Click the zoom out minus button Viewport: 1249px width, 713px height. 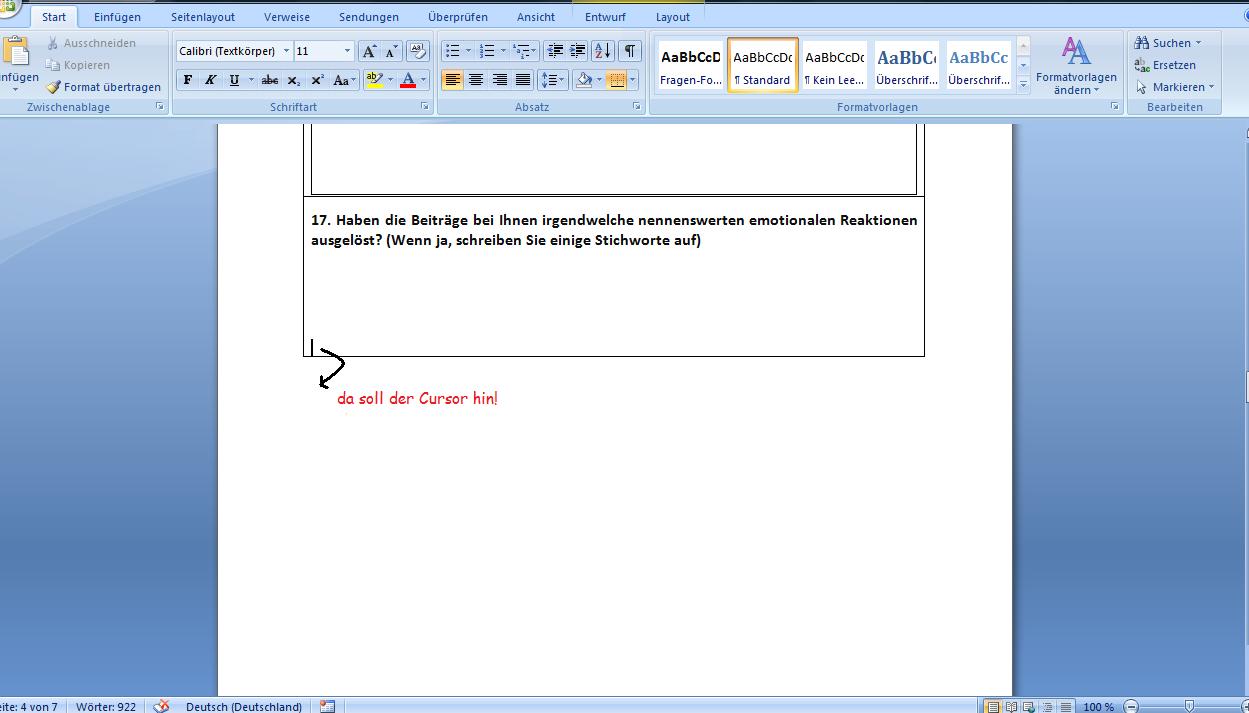[x=1129, y=706]
